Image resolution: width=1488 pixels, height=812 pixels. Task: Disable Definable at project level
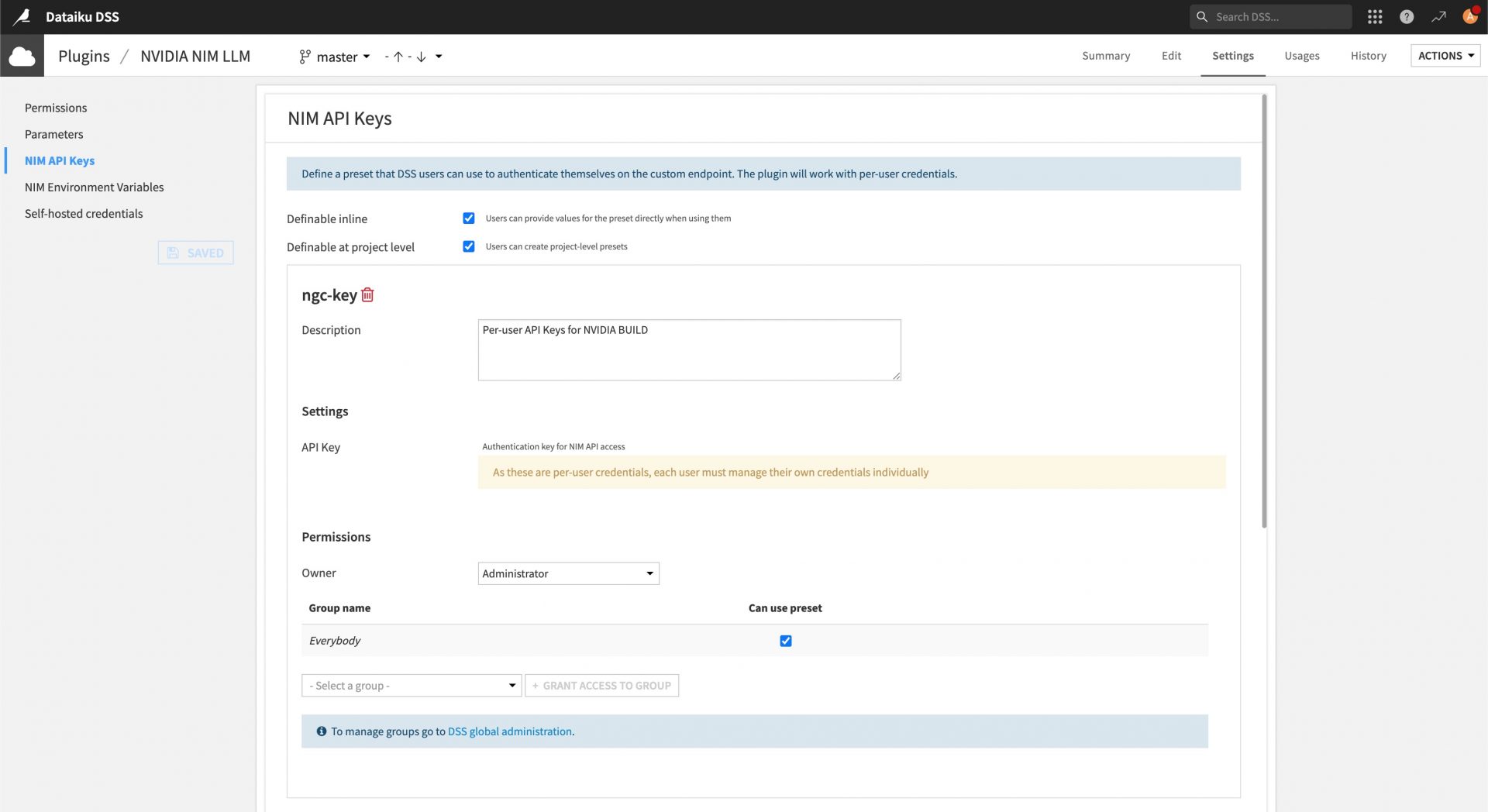coord(468,246)
